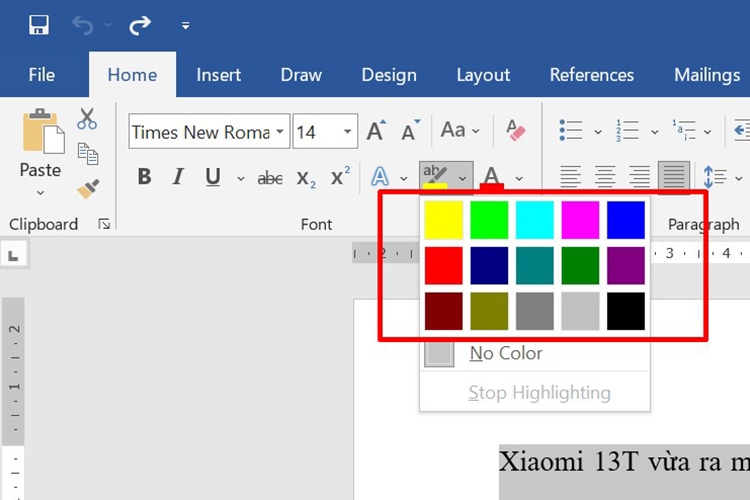Image resolution: width=750 pixels, height=500 pixels.
Task: Click the ruler tab selector L icon
Action: click(13, 256)
